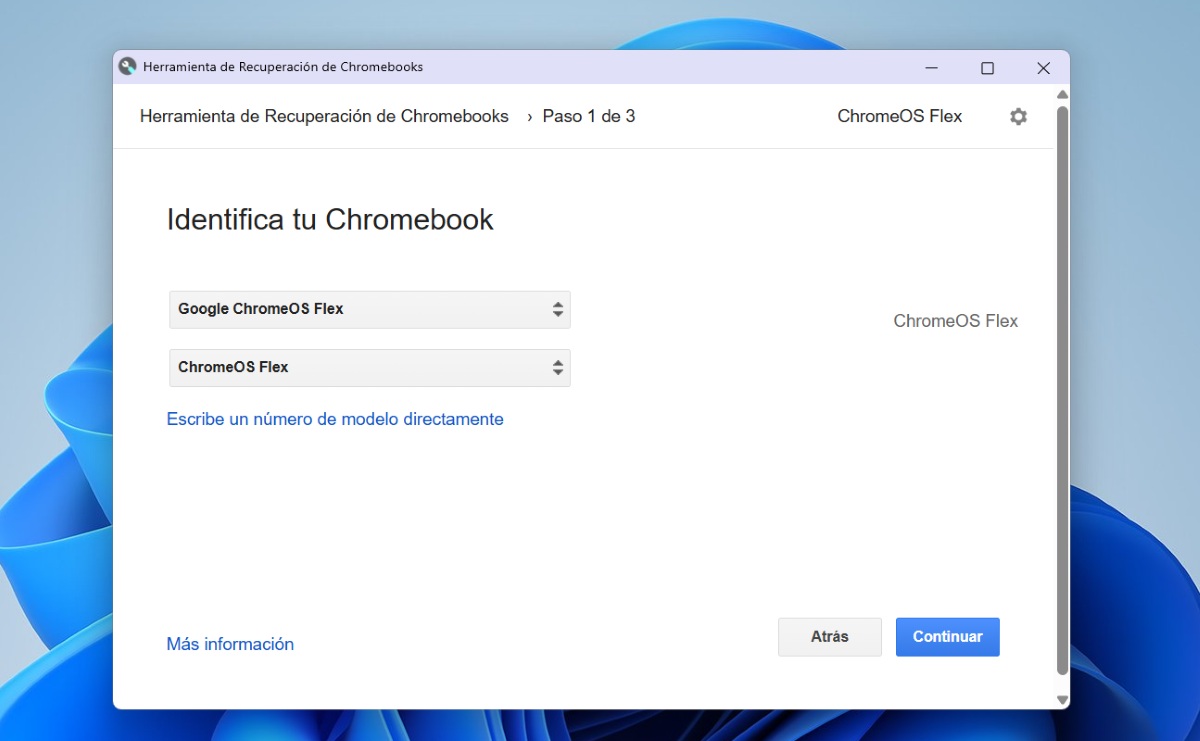Open the ChromeOS Flex product dropdown

point(370,367)
